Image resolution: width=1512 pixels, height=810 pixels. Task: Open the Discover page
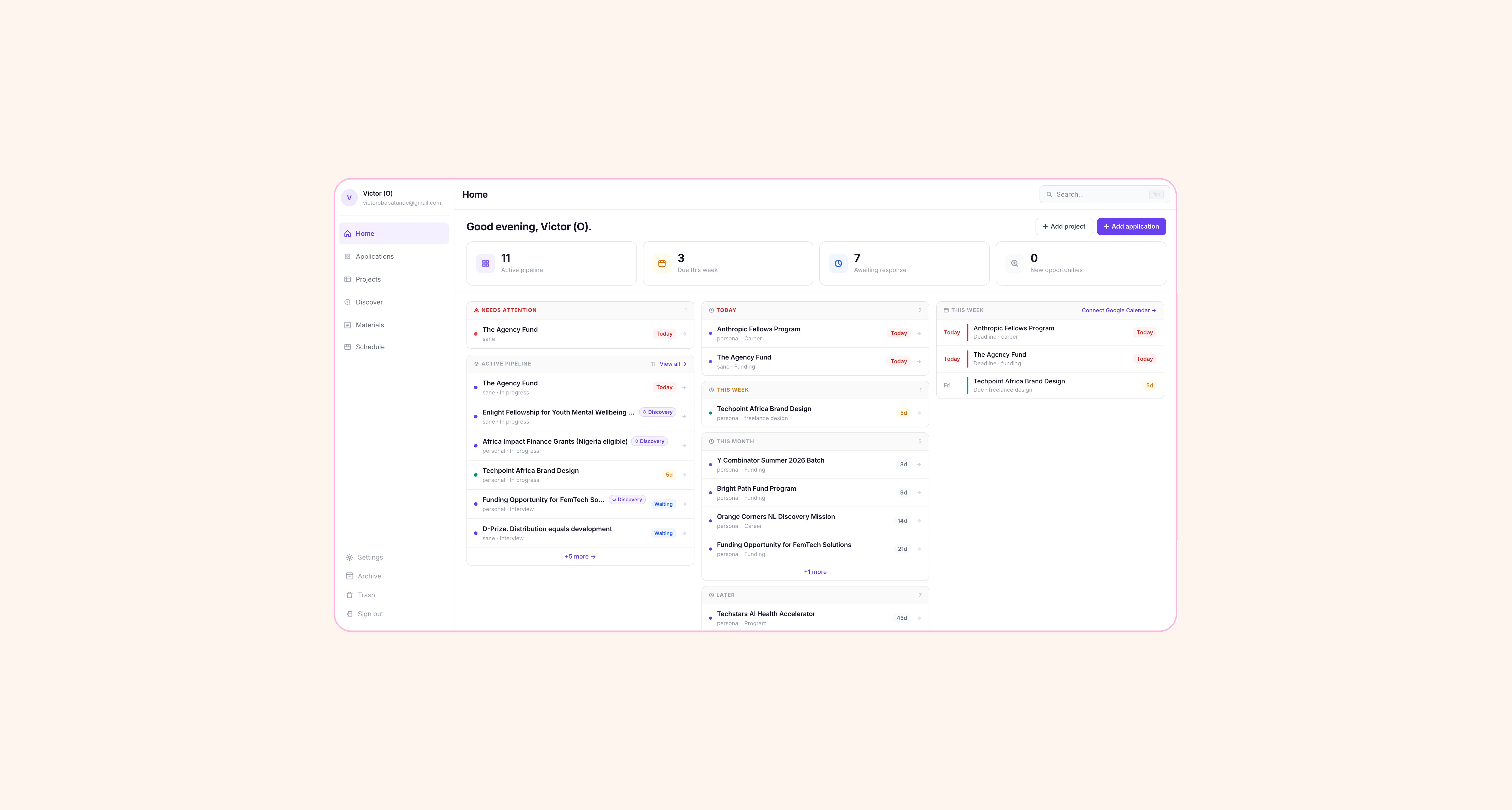tap(393, 302)
